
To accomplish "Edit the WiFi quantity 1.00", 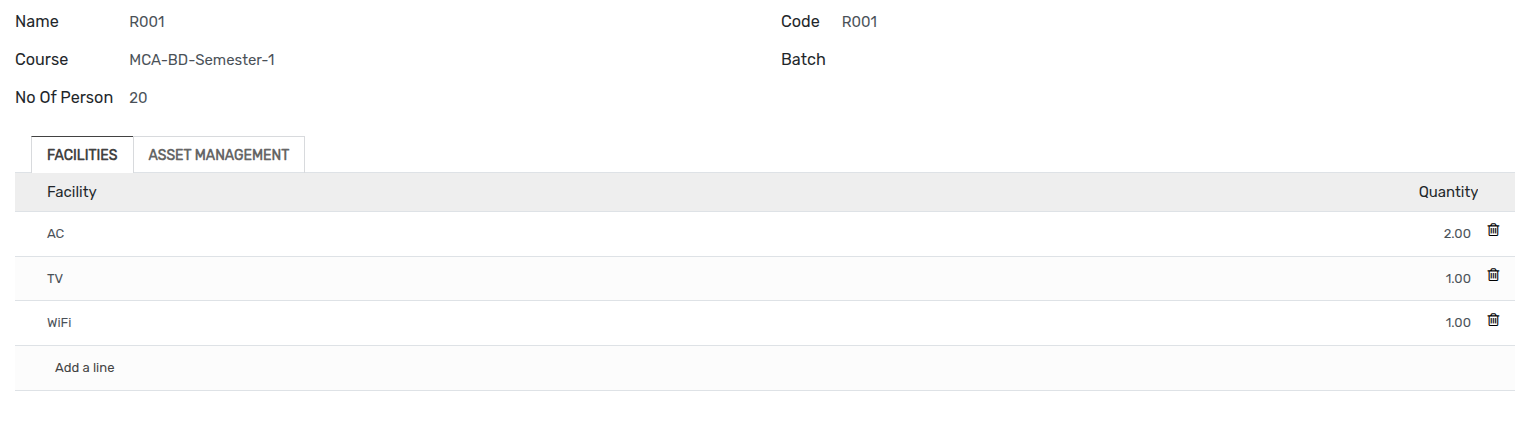I will tap(1458, 323).
